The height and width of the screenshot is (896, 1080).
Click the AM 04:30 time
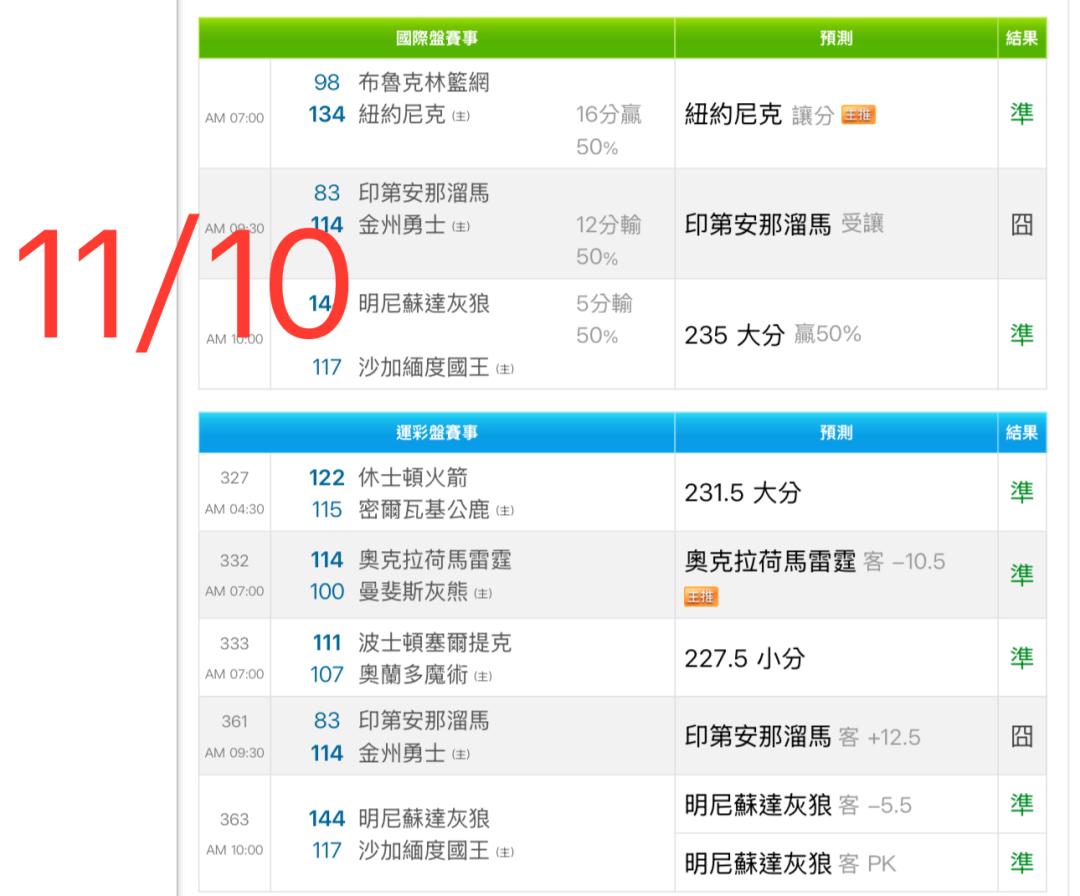click(234, 509)
